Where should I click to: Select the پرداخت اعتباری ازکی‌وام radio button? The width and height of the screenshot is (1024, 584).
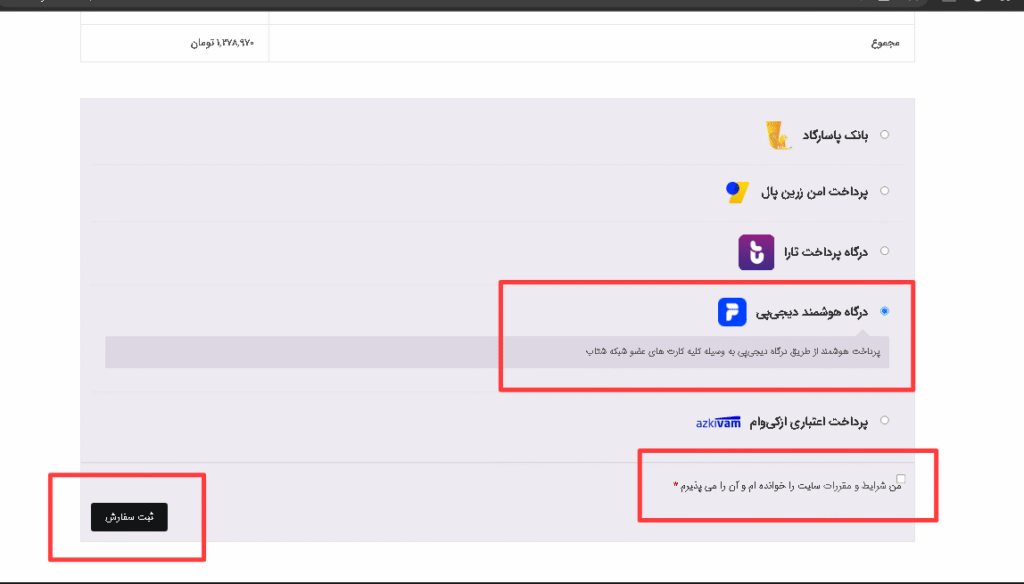tap(884, 421)
